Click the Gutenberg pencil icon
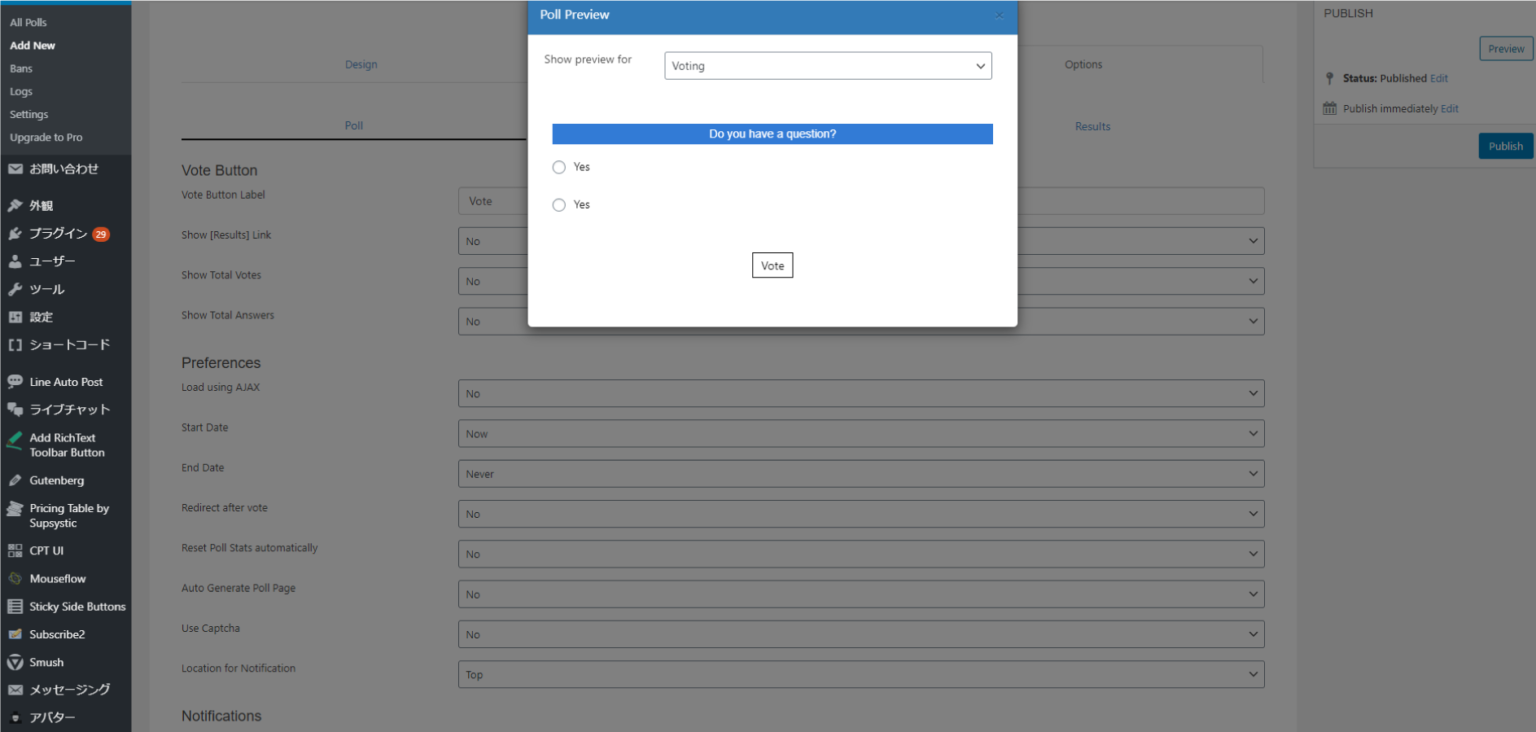The height and width of the screenshot is (732, 1536). click(x=15, y=481)
